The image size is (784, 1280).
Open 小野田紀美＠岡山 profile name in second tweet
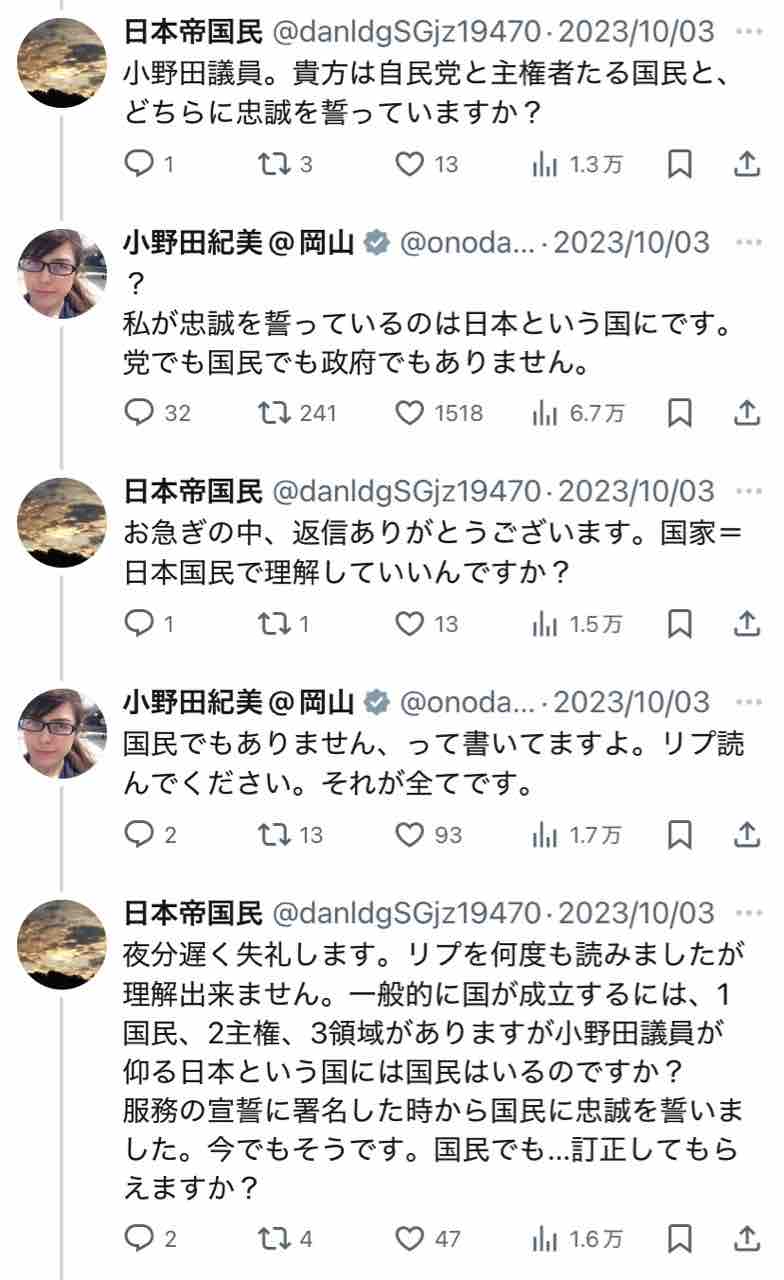click(238, 241)
